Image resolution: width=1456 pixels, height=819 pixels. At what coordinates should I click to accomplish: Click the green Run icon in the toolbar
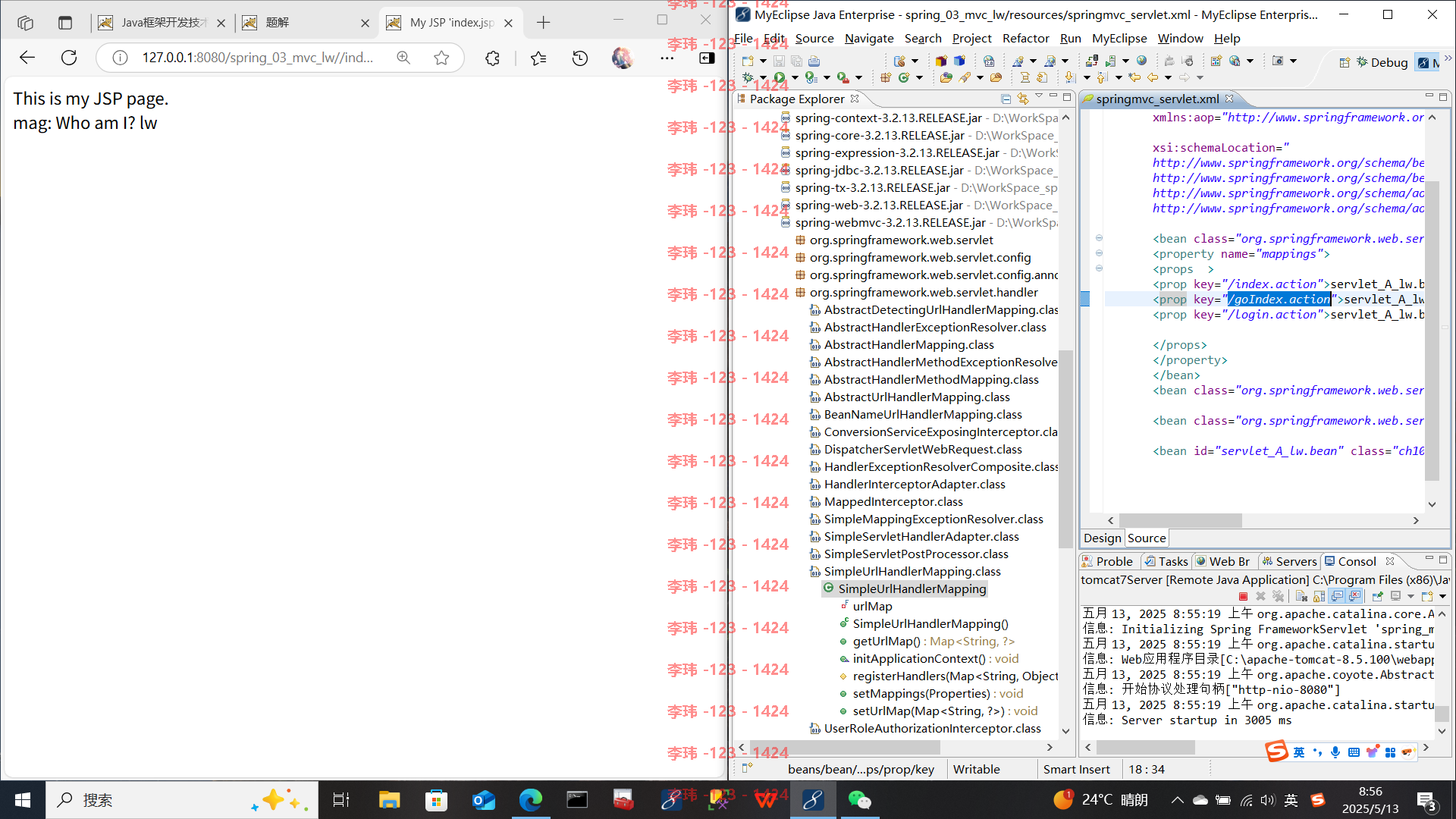(780, 77)
